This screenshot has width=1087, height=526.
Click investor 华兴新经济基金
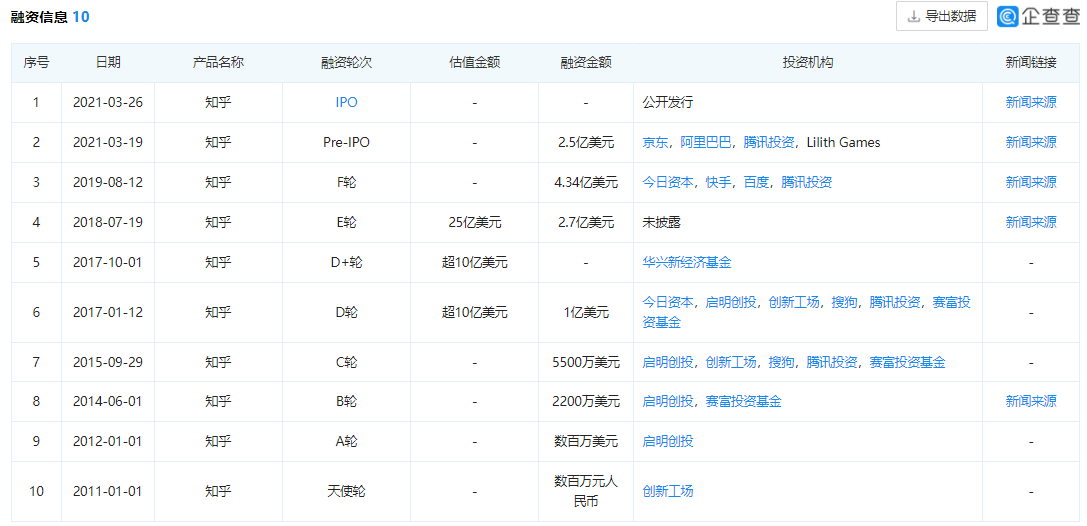[687, 263]
